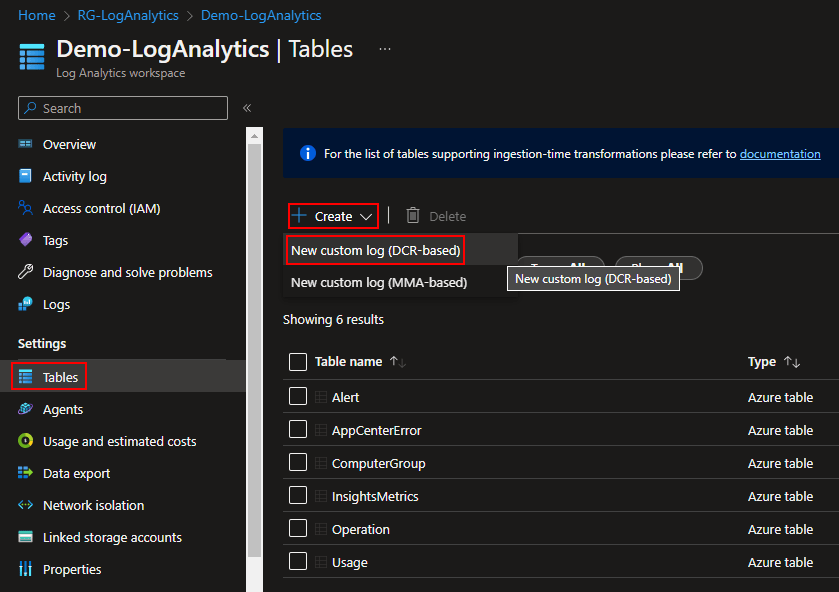
Task: Open the documentation link
Action: click(x=780, y=154)
